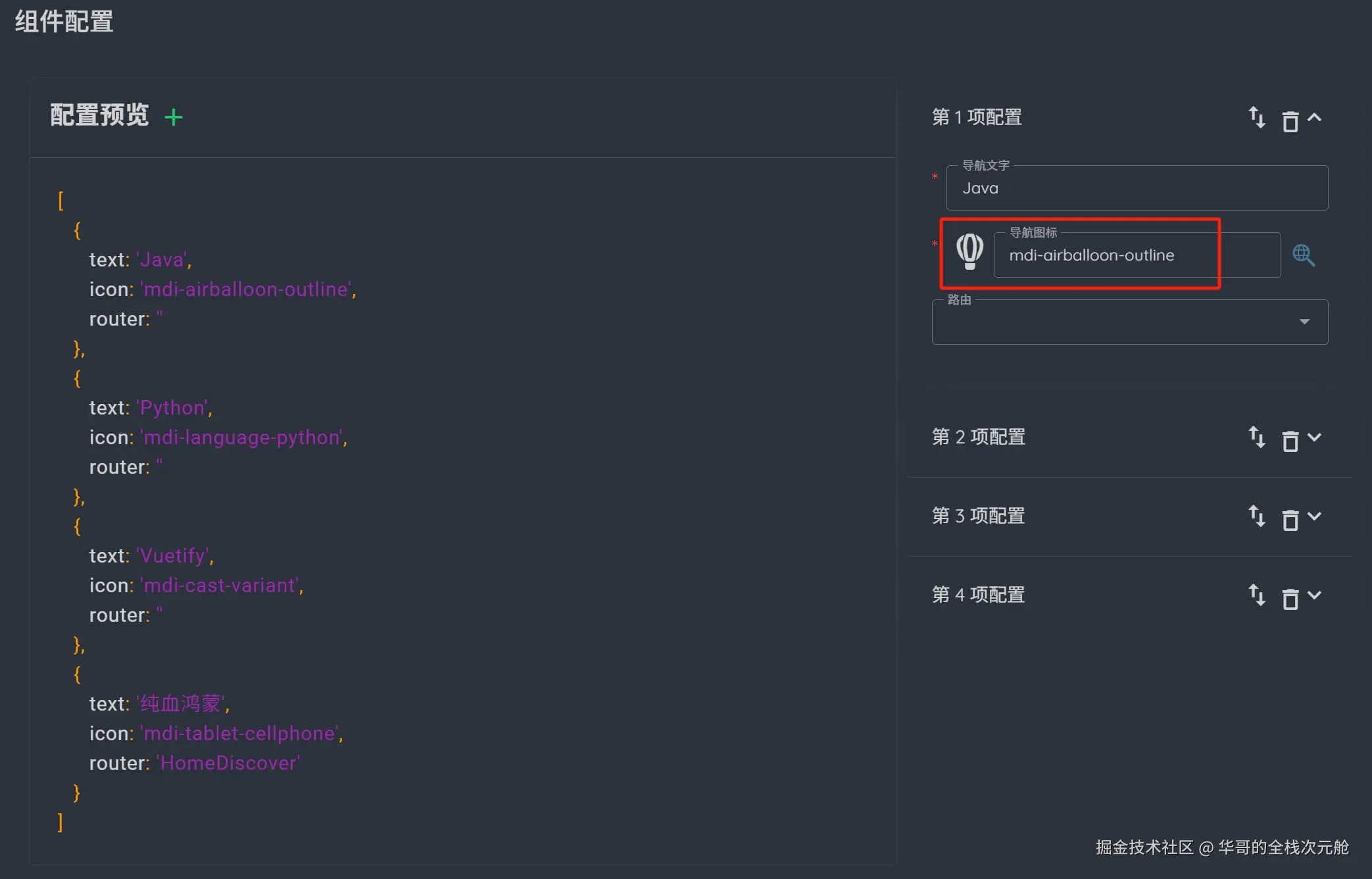
Task: Click the green plus add-config icon
Action: tap(174, 117)
